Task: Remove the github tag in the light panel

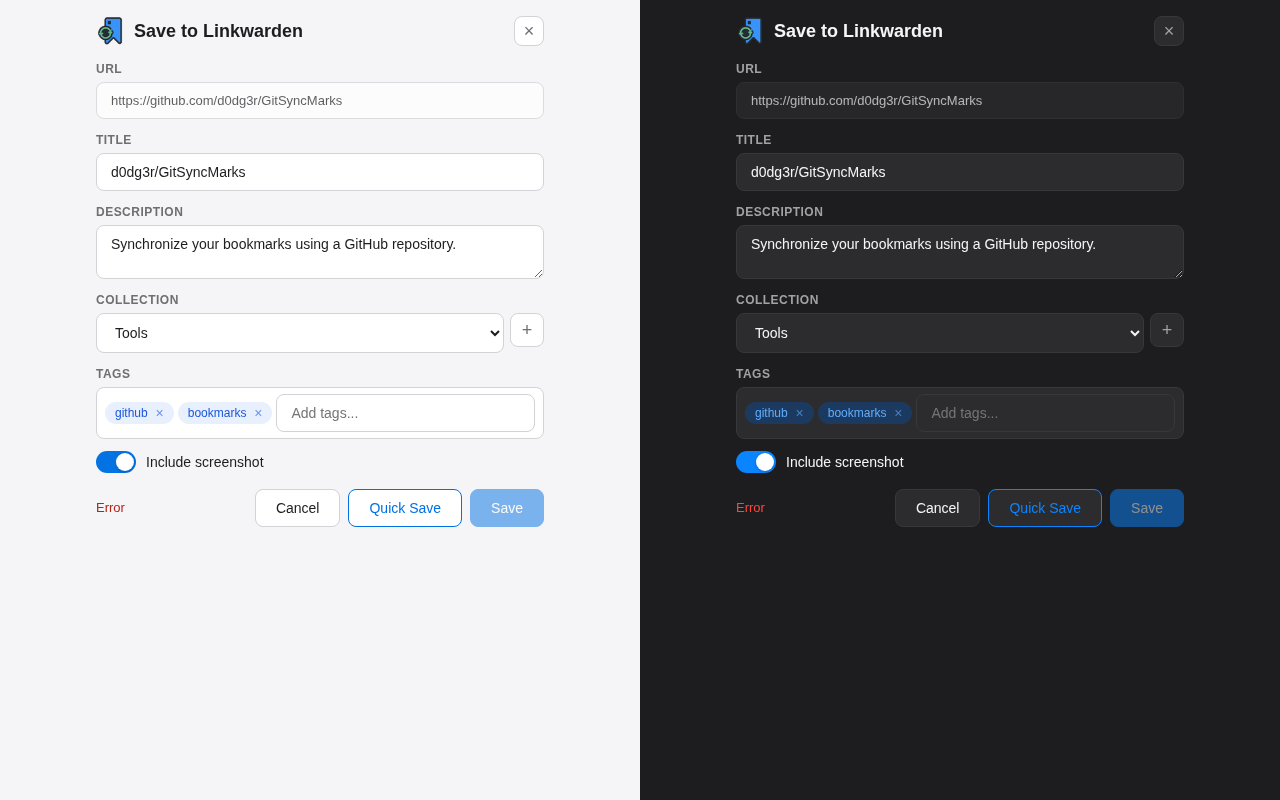Action: pos(159,413)
